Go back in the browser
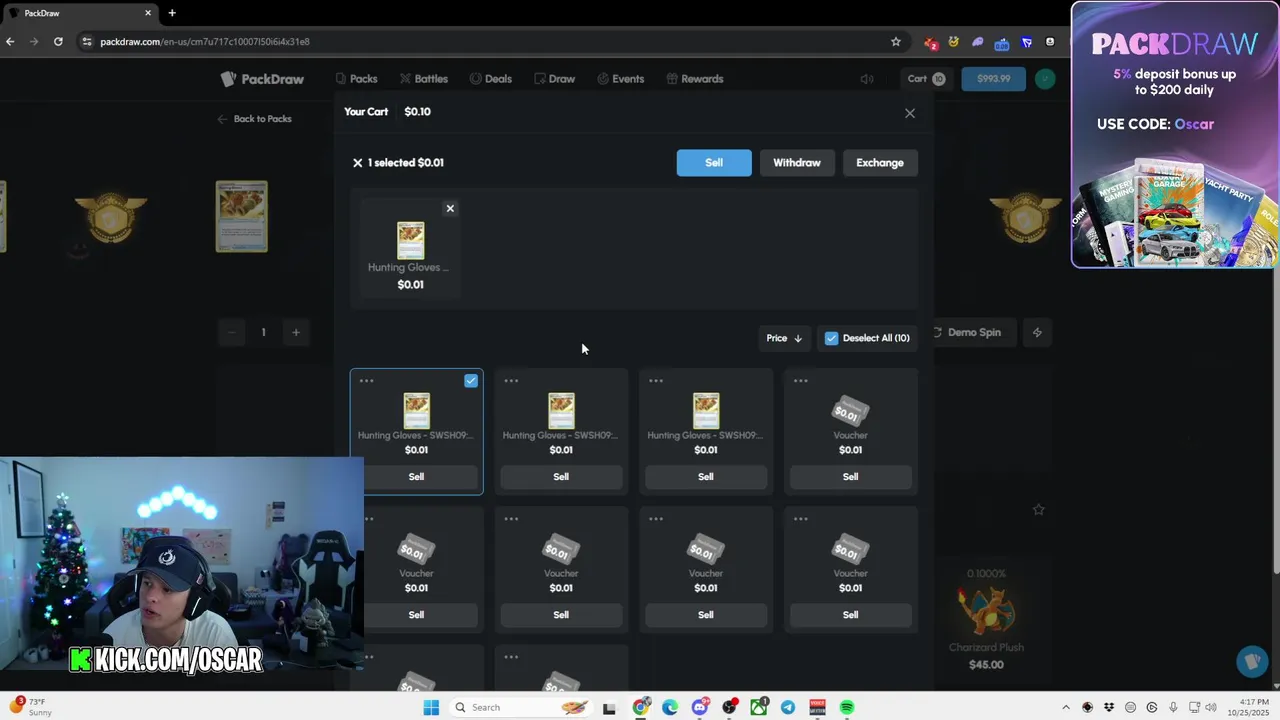Image resolution: width=1280 pixels, height=720 pixels. coord(10,42)
